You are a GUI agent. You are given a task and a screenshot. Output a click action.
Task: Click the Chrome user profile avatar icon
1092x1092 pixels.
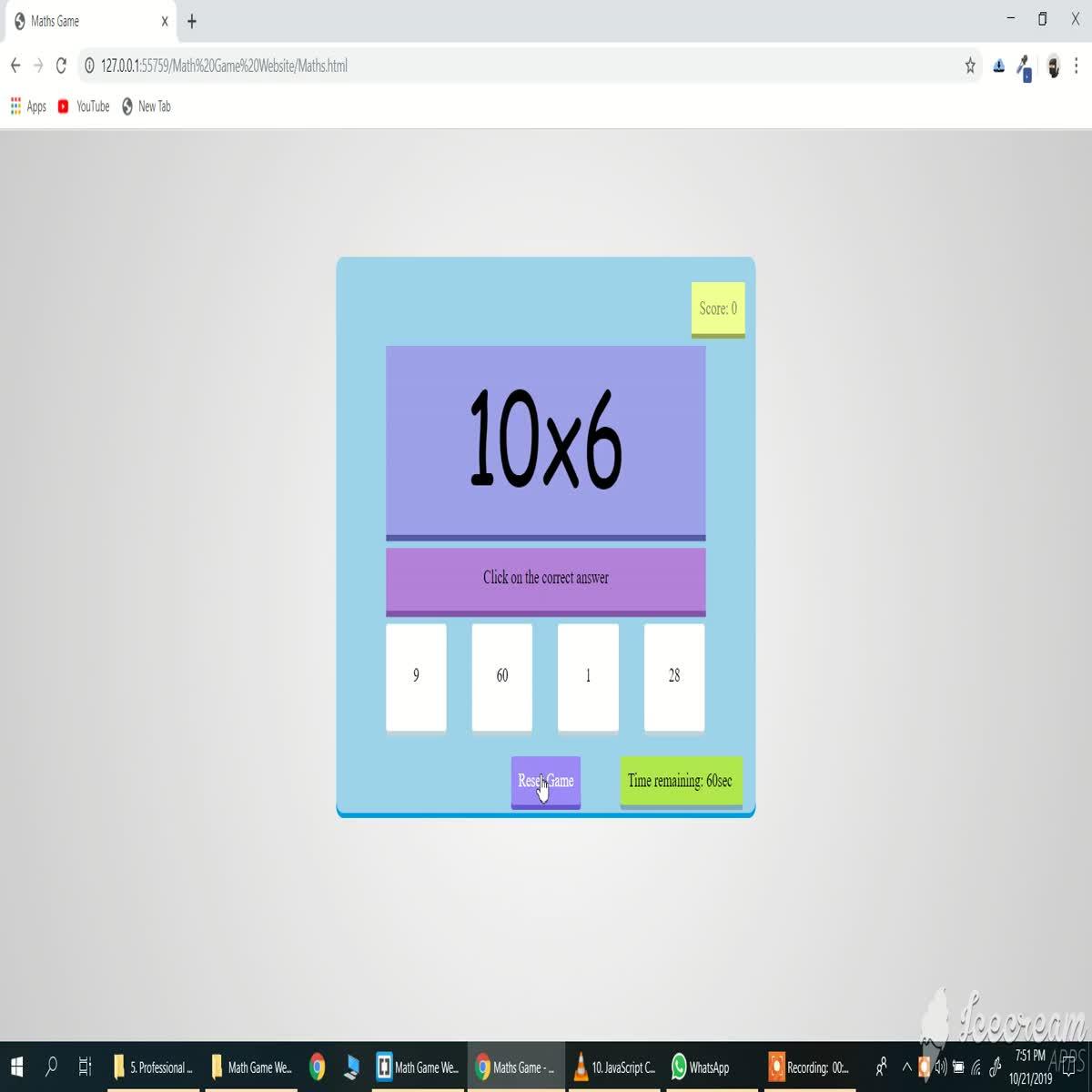[x=1054, y=66]
